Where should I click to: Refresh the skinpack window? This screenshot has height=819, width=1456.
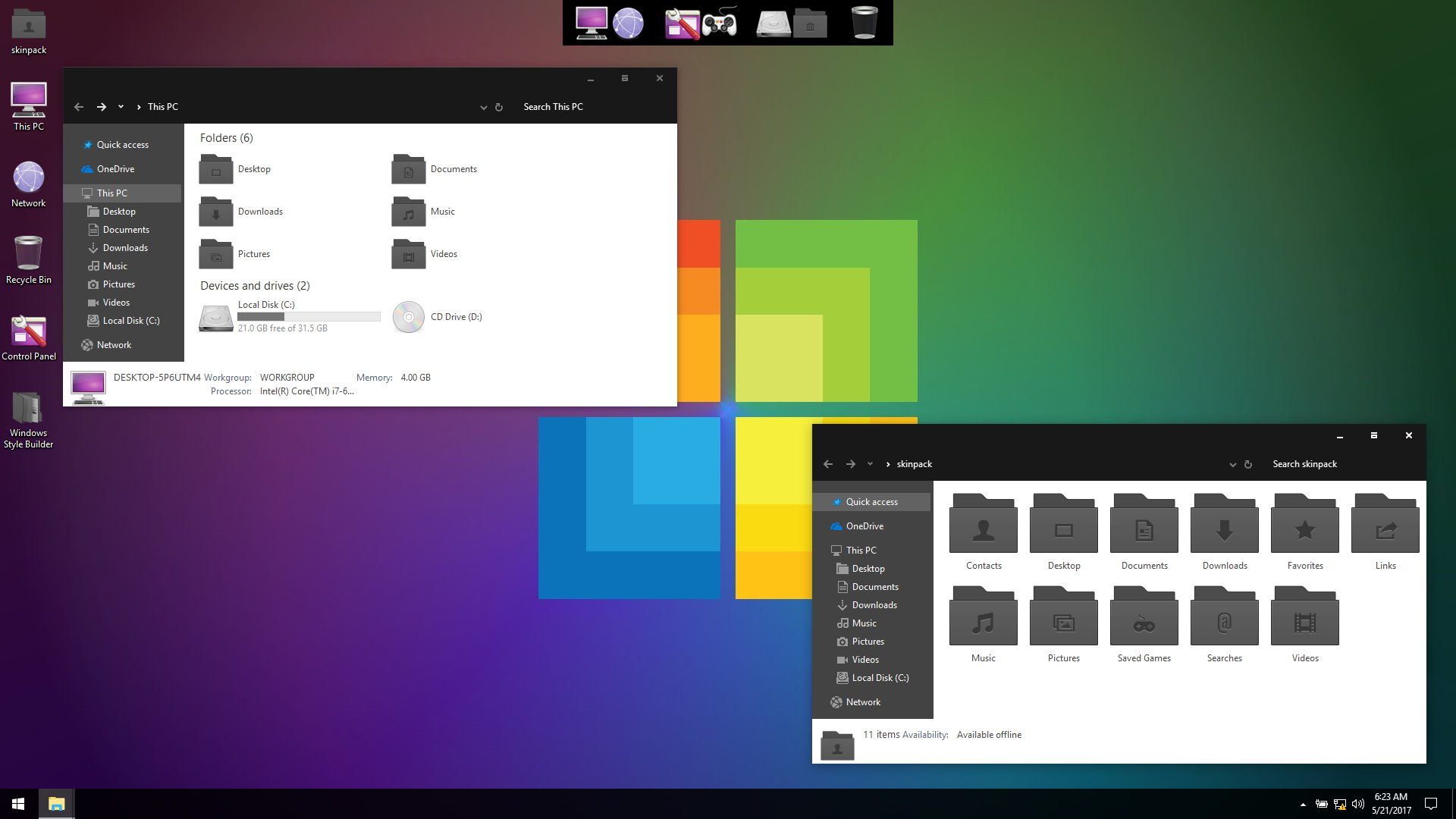point(1248,464)
